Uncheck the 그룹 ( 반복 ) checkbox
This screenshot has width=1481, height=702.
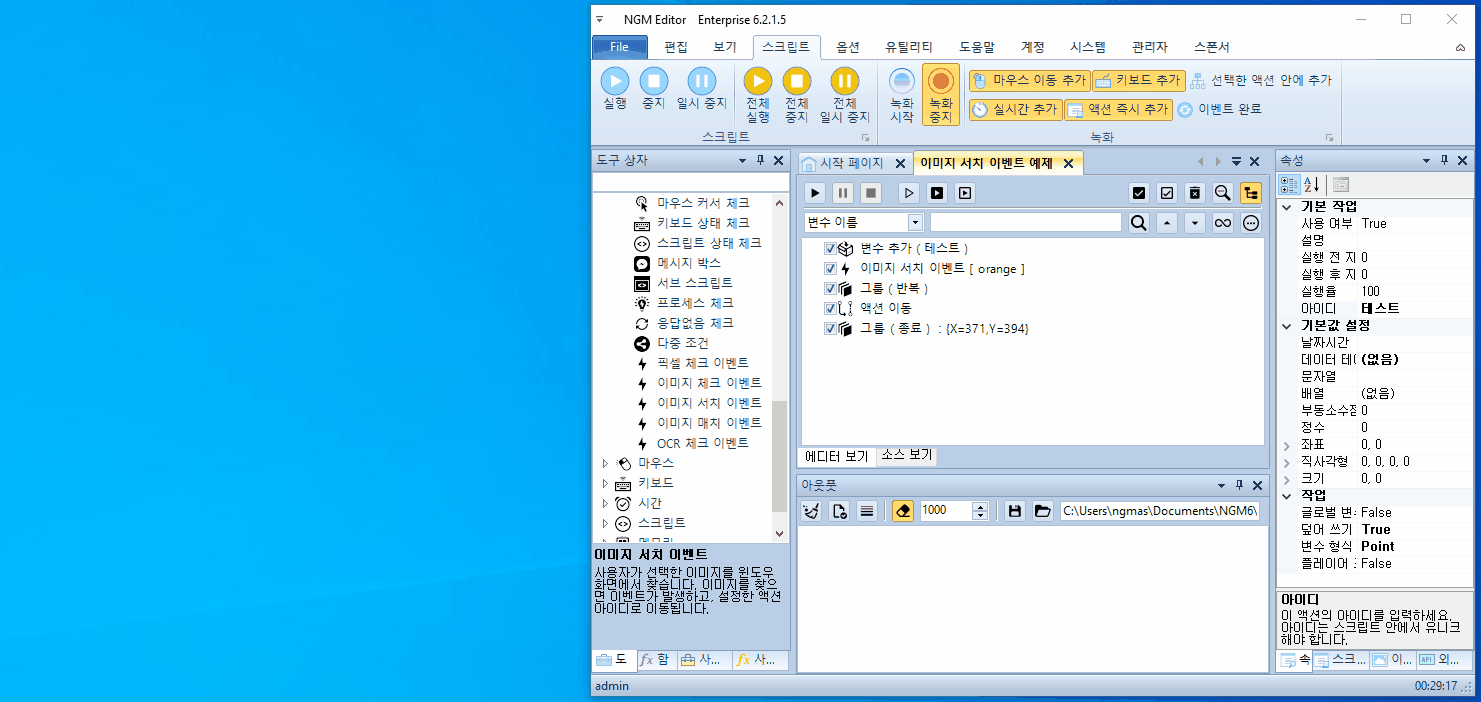[x=830, y=288]
